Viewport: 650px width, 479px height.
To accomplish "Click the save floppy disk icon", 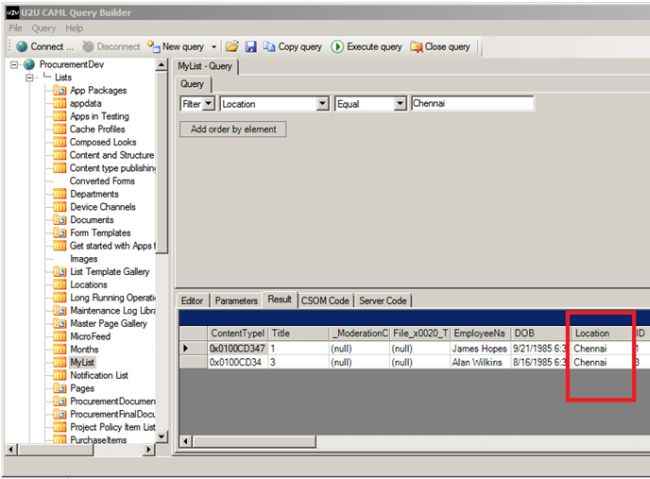I will pos(251,47).
